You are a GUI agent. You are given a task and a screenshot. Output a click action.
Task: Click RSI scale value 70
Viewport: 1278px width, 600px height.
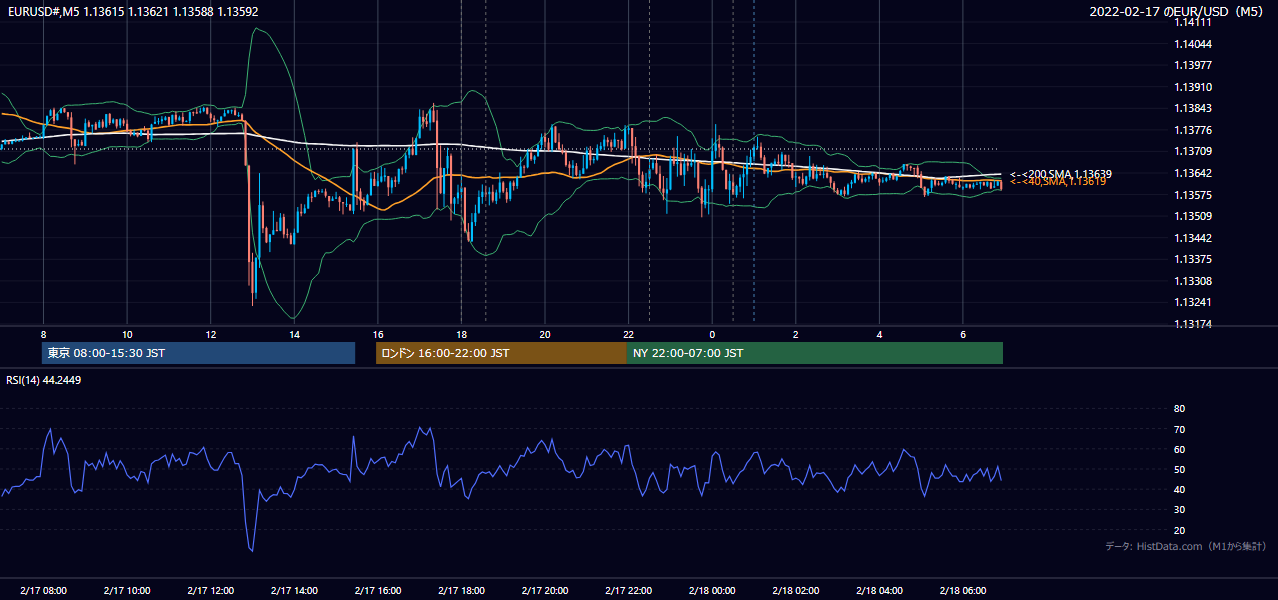pyautogui.click(x=1179, y=429)
